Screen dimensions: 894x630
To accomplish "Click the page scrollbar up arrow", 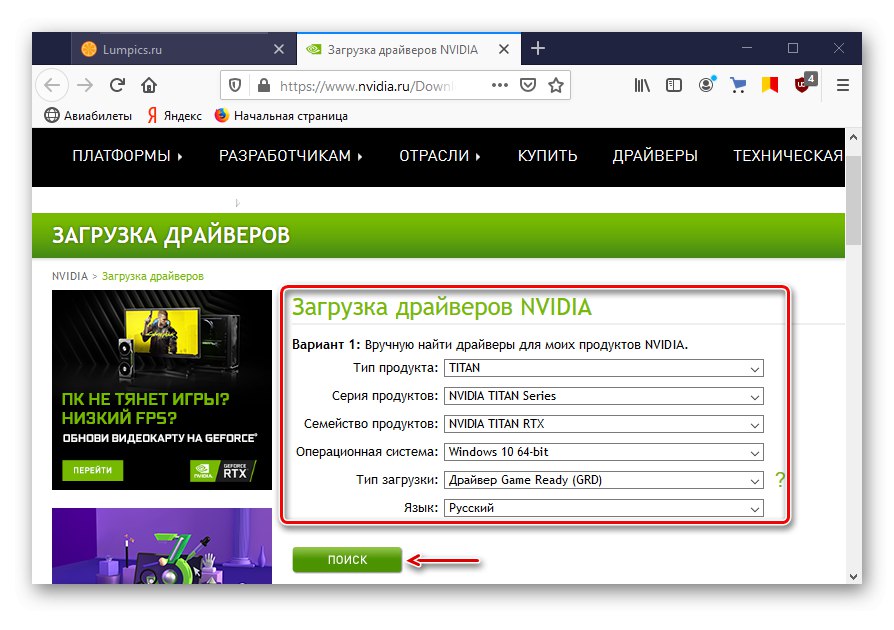I will (853, 137).
